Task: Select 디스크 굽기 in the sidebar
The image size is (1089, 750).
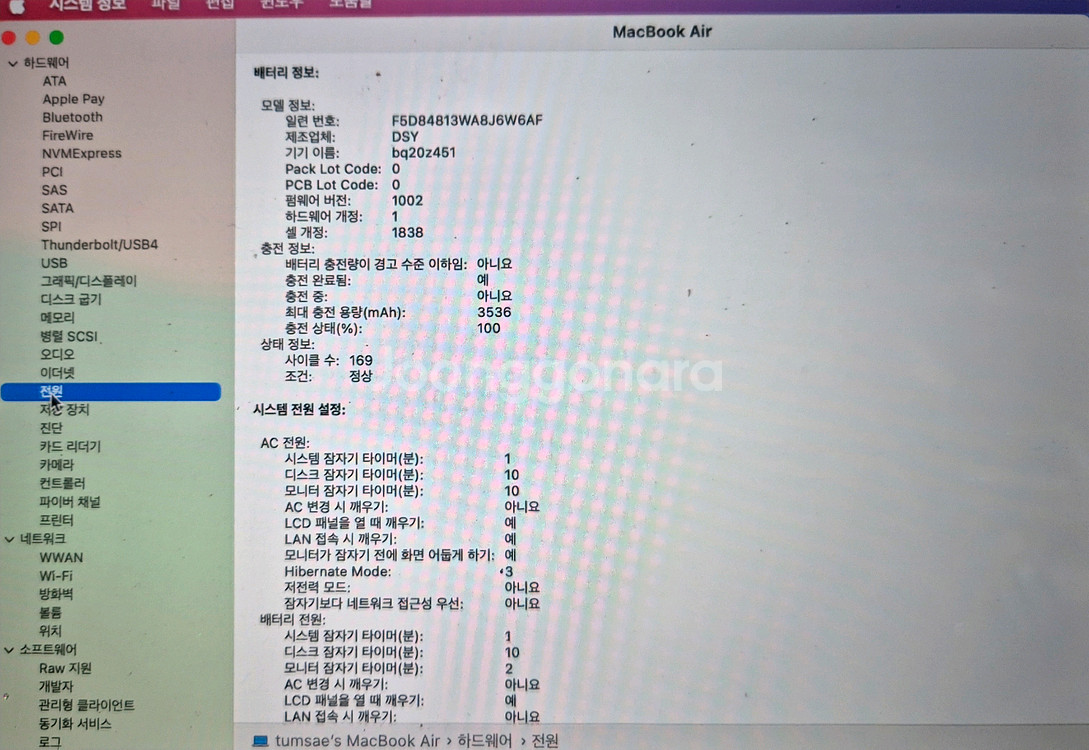Action: pyautogui.click(x=71, y=299)
